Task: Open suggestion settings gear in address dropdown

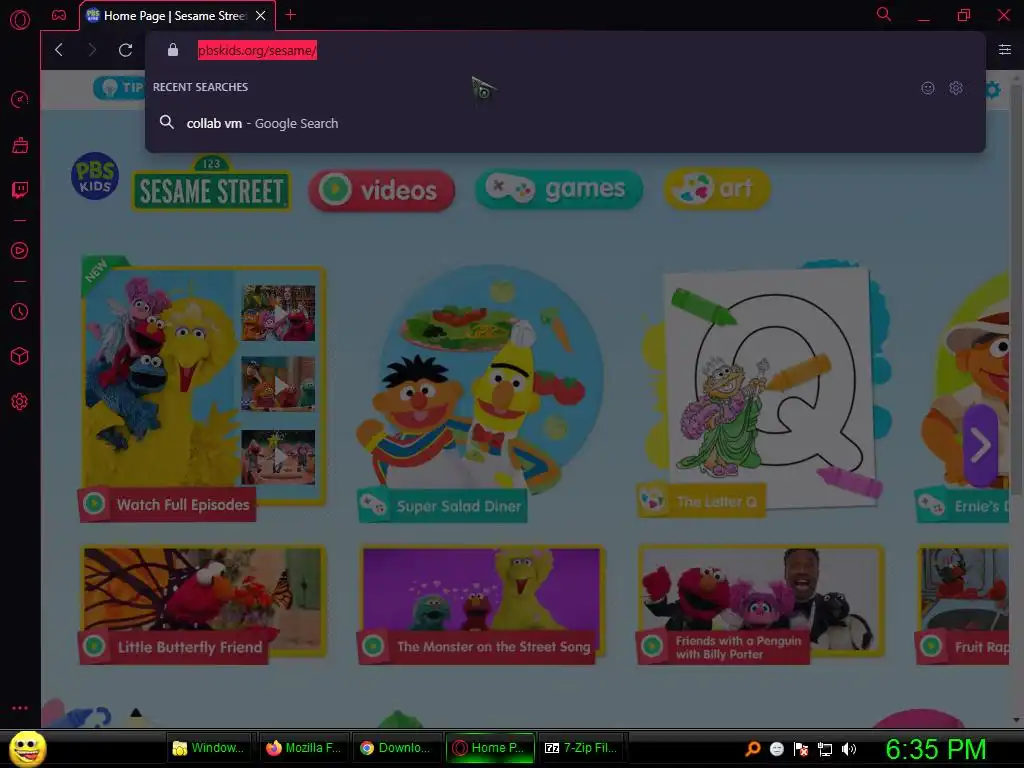Action: [956, 88]
